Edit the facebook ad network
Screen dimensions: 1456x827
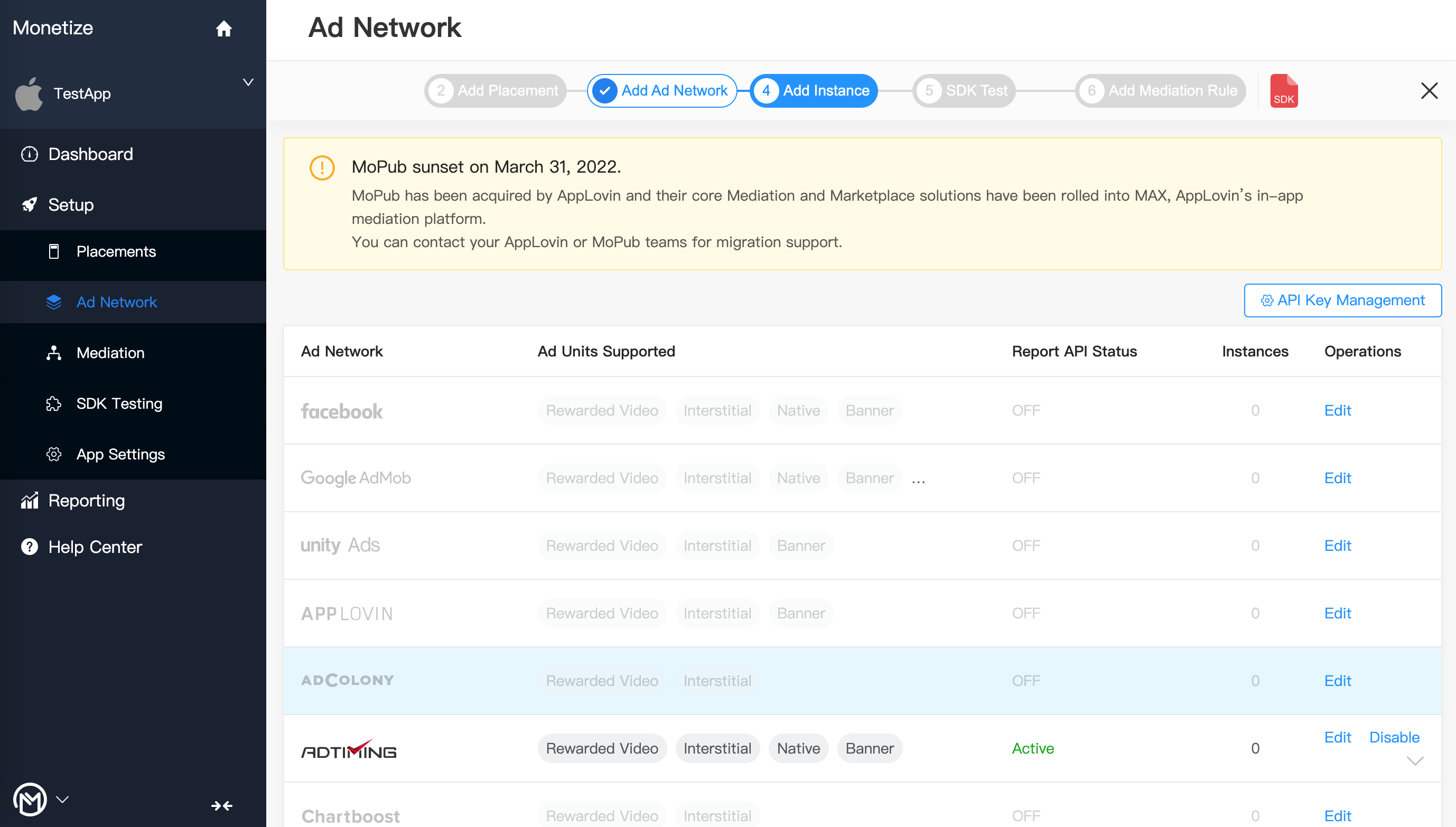point(1337,410)
